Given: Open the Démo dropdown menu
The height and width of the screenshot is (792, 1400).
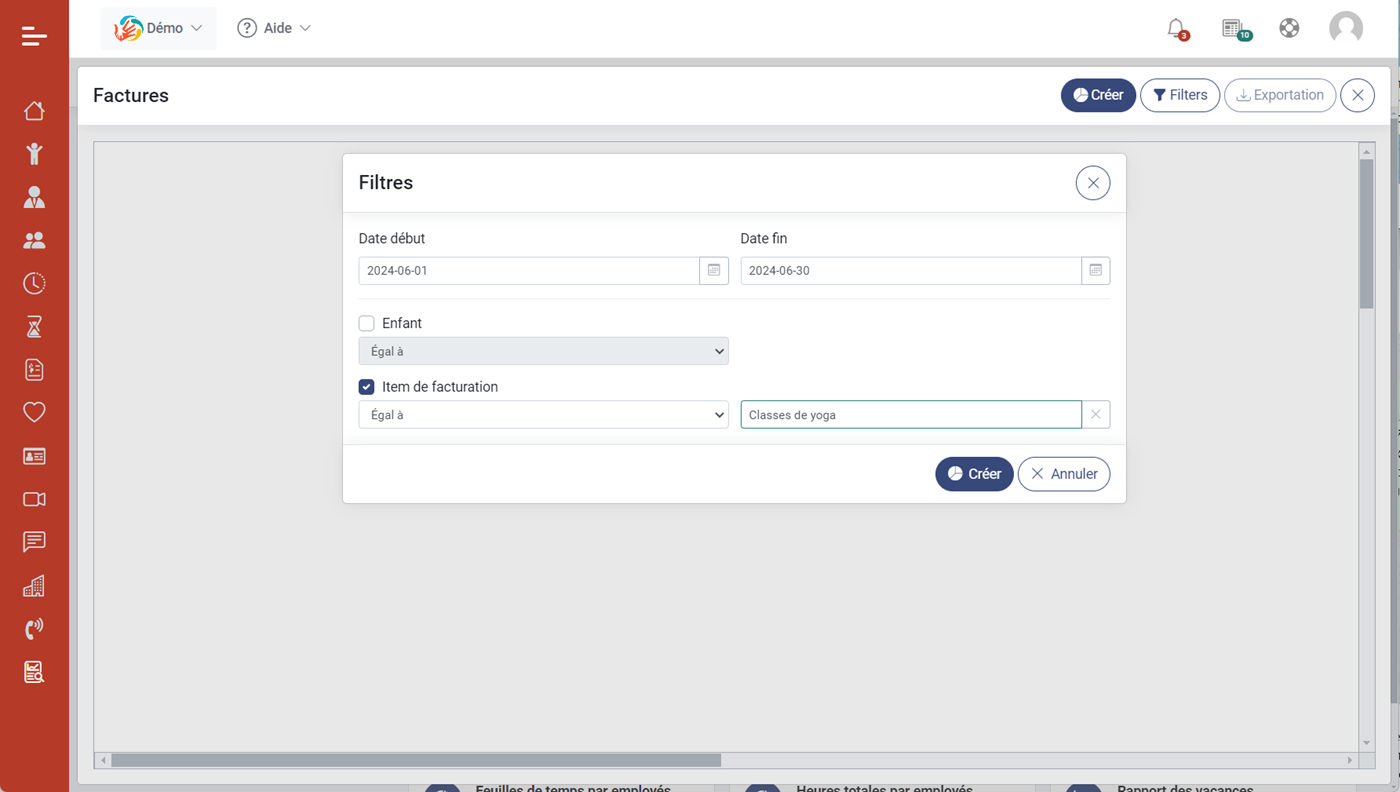Looking at the screenshot, I should coord(159,28).
